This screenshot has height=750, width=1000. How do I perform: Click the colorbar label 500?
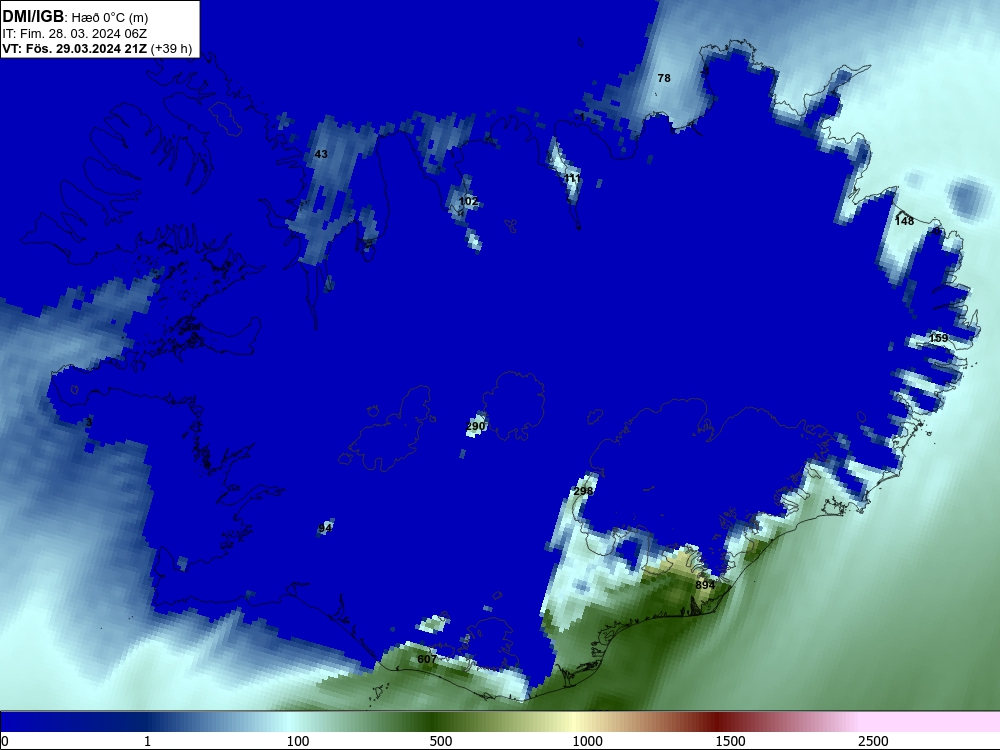(441, 741)
